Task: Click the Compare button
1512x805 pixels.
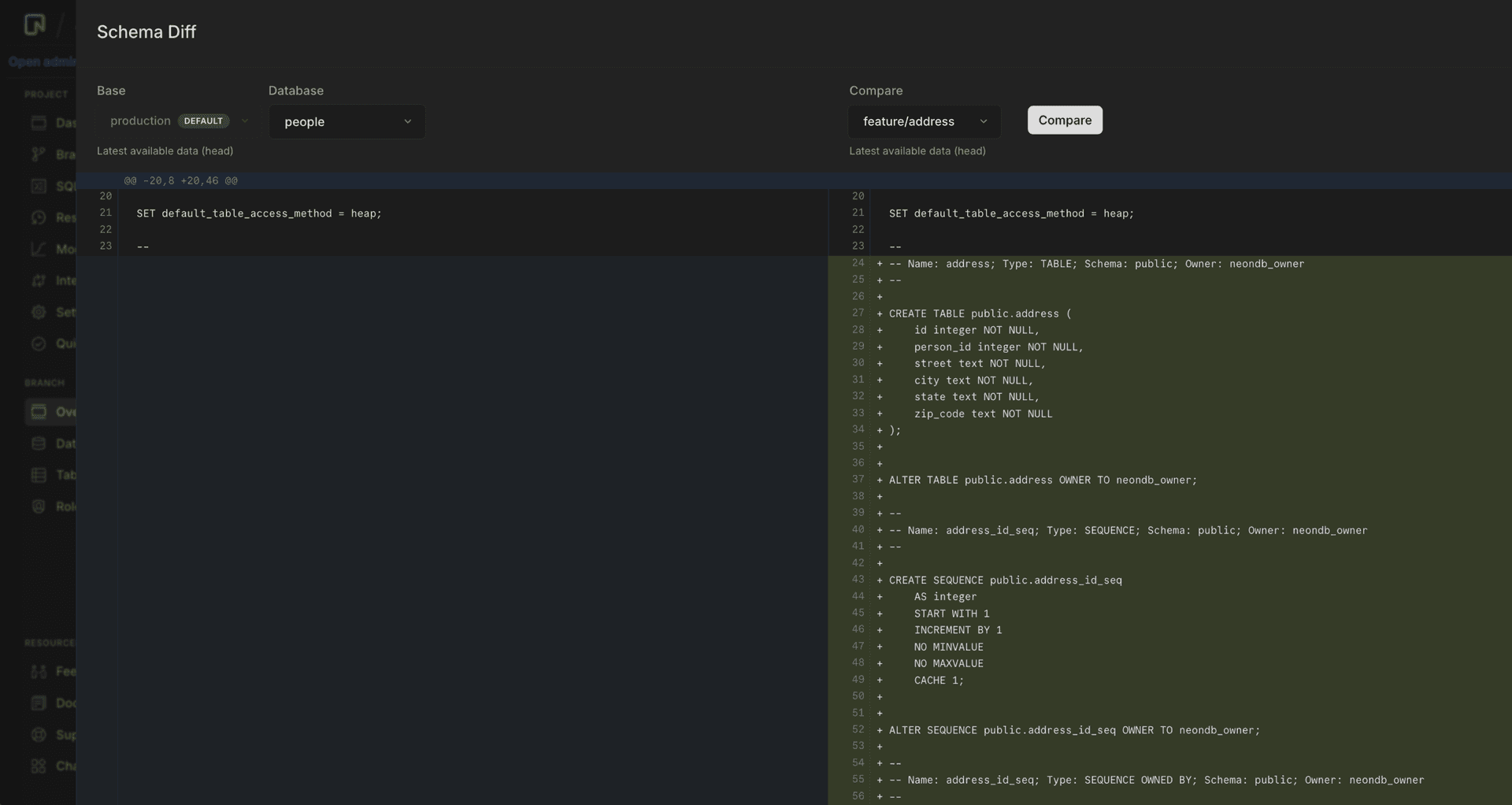Action: pyautogui.click(x=1065, y=120)
